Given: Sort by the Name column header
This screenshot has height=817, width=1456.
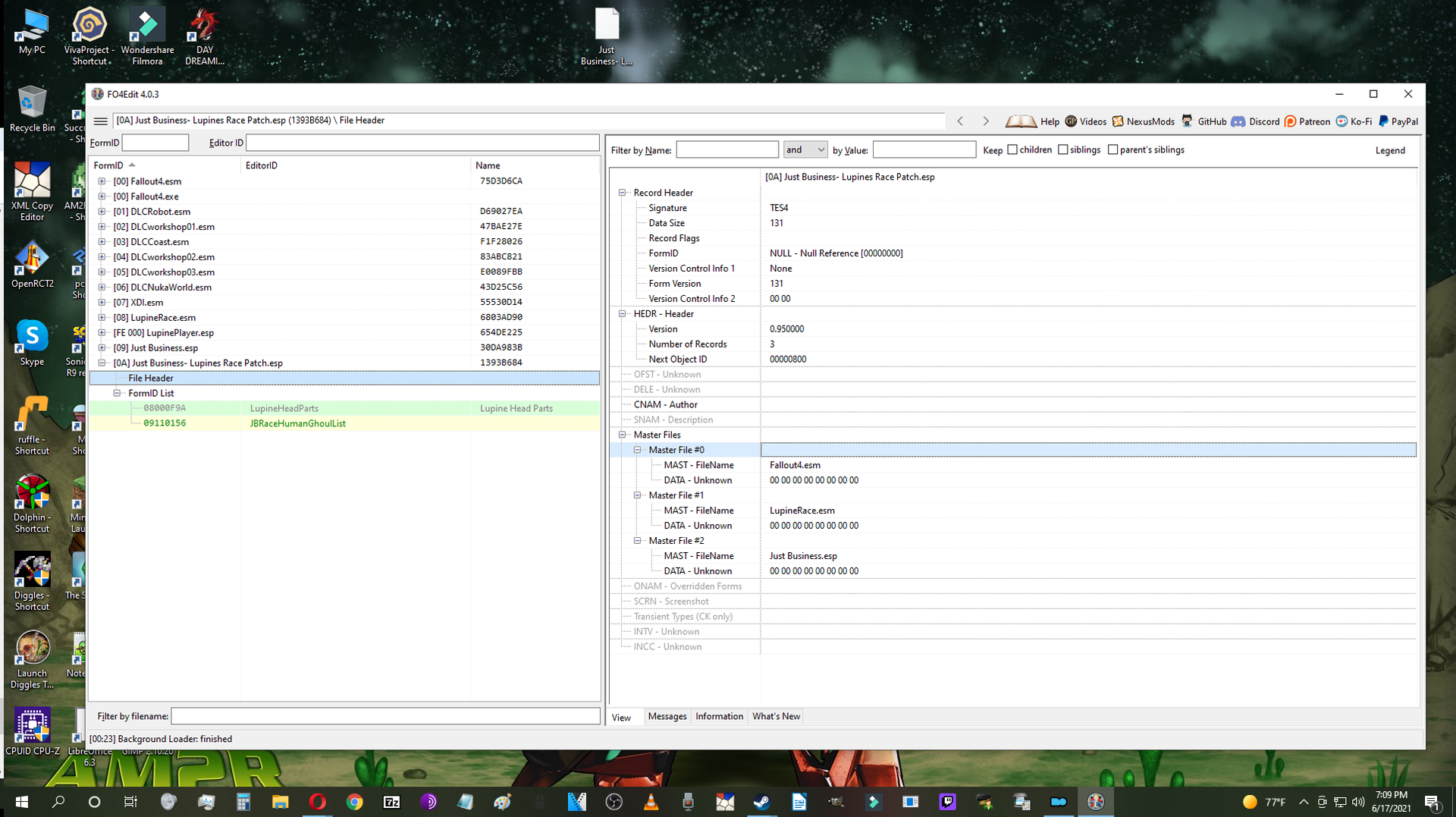Looking at the screenshot, I should pyautogui.click(x=535, y=165).
